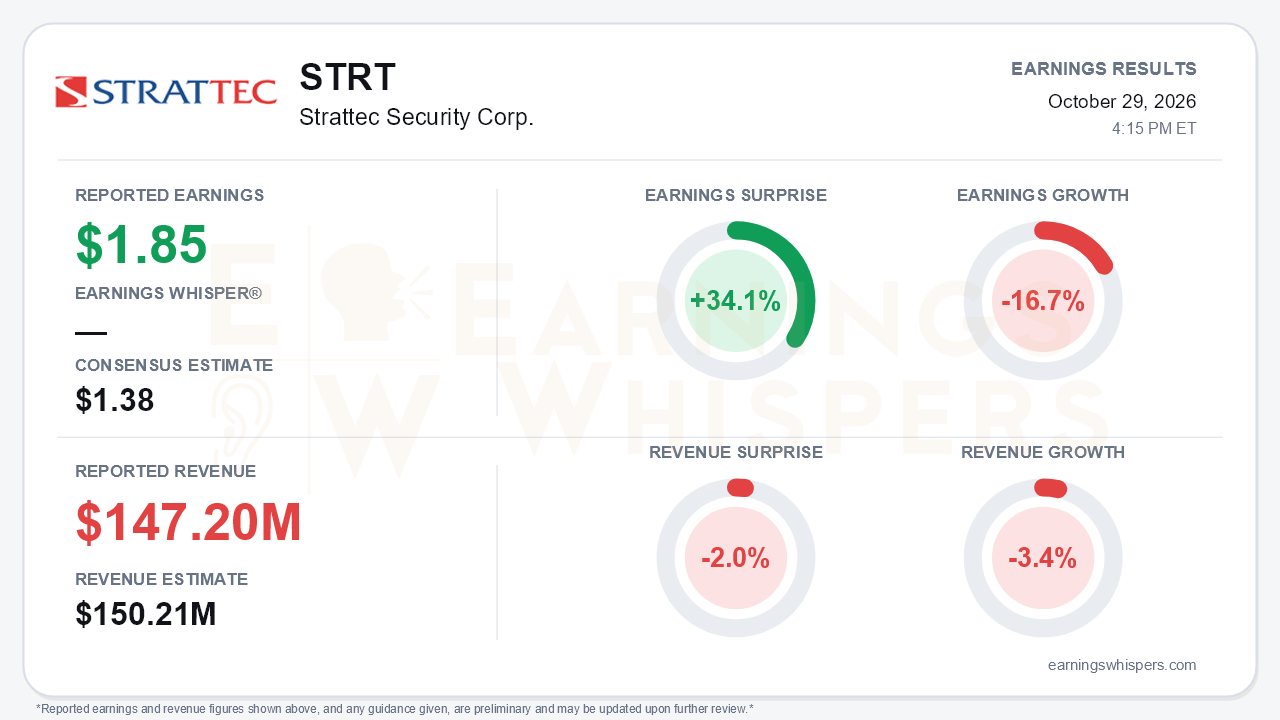Click the -16.7% earnings growth gauge
This screenshot has height=720, width=1280.
click(x=1043, y=301)
